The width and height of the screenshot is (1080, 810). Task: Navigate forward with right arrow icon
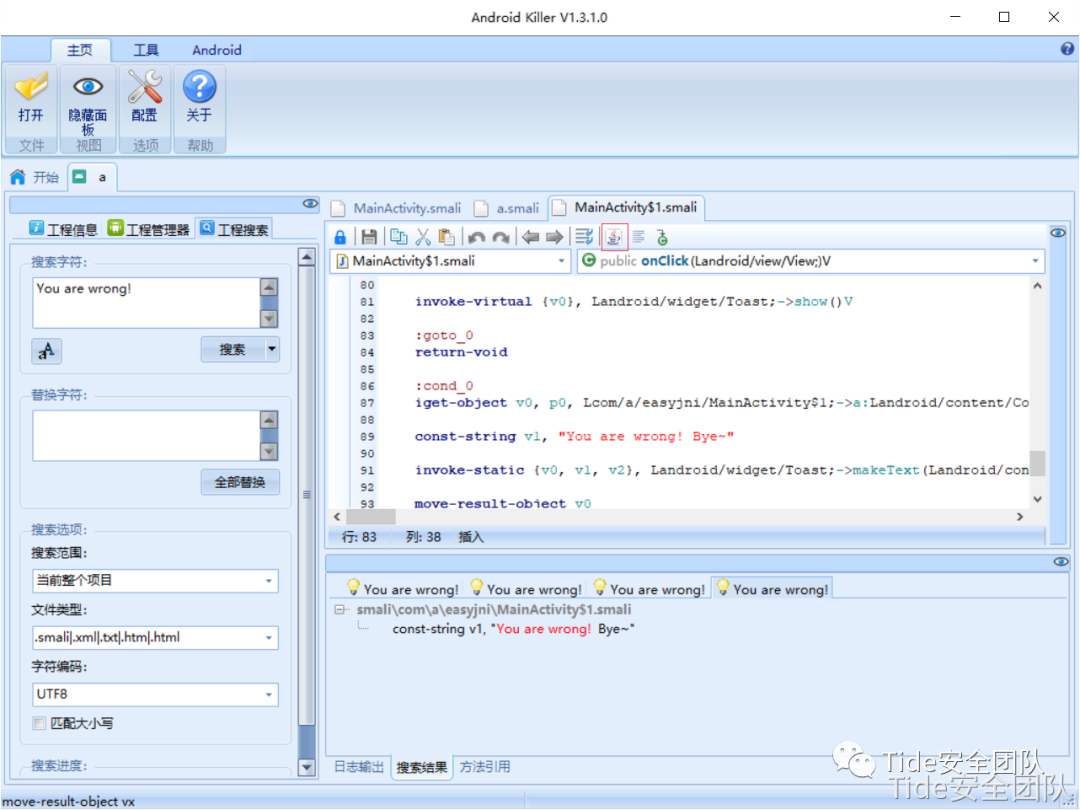click(x=554, y=238)
